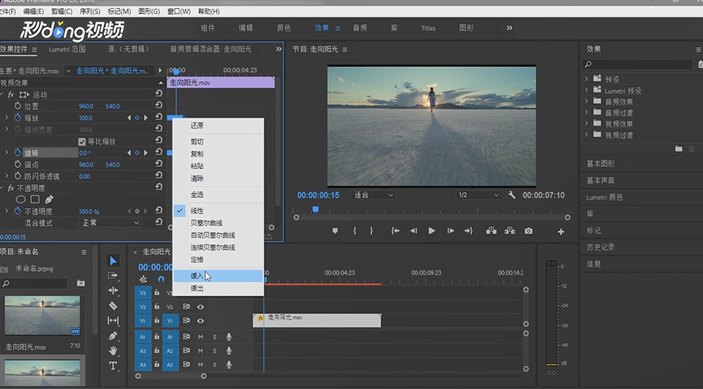Click the Add Marker button in program monitor
The image size is (703, 389).
(335, 231)
